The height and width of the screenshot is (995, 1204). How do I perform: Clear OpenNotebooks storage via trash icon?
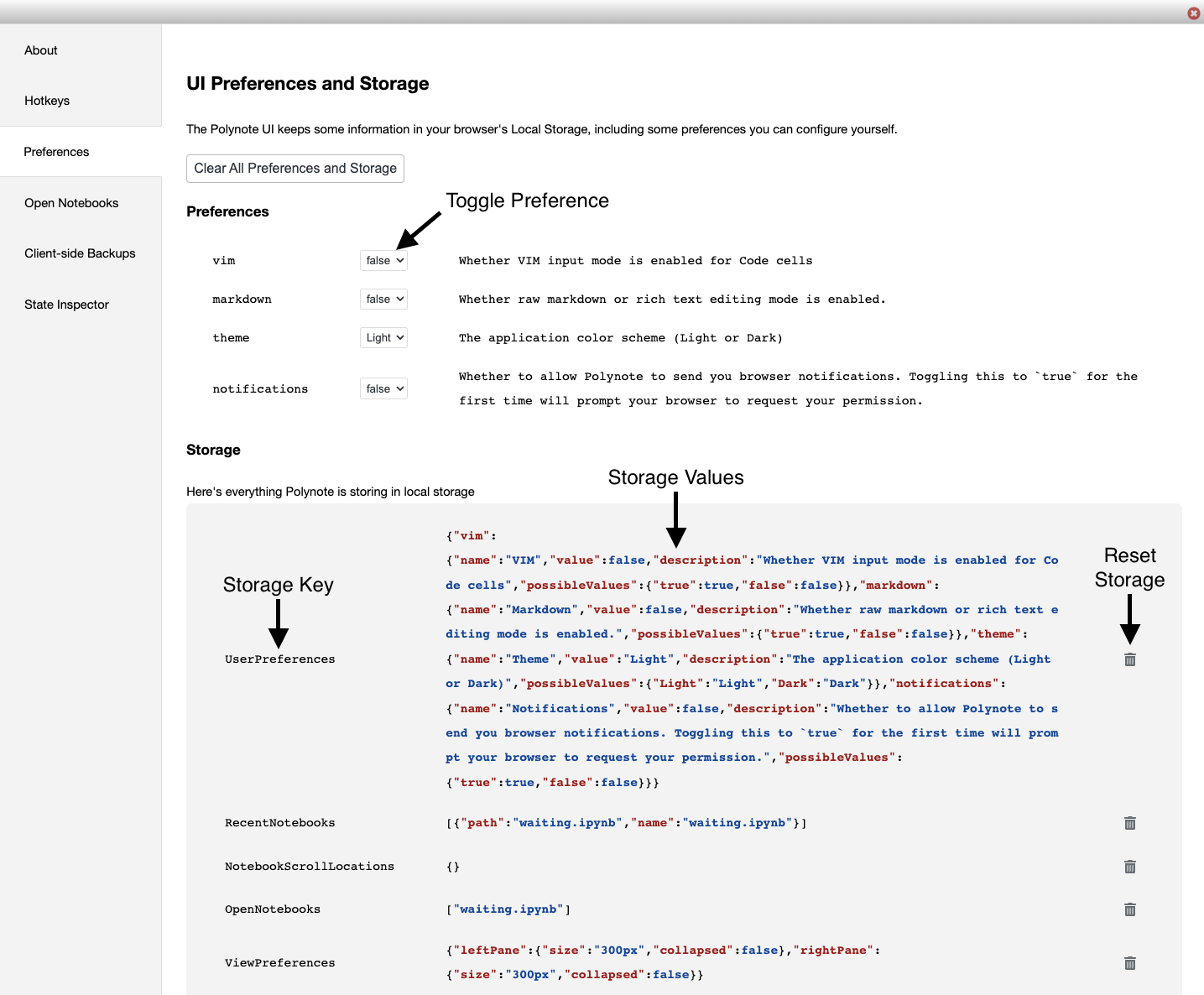click(x=1129, y=909)
